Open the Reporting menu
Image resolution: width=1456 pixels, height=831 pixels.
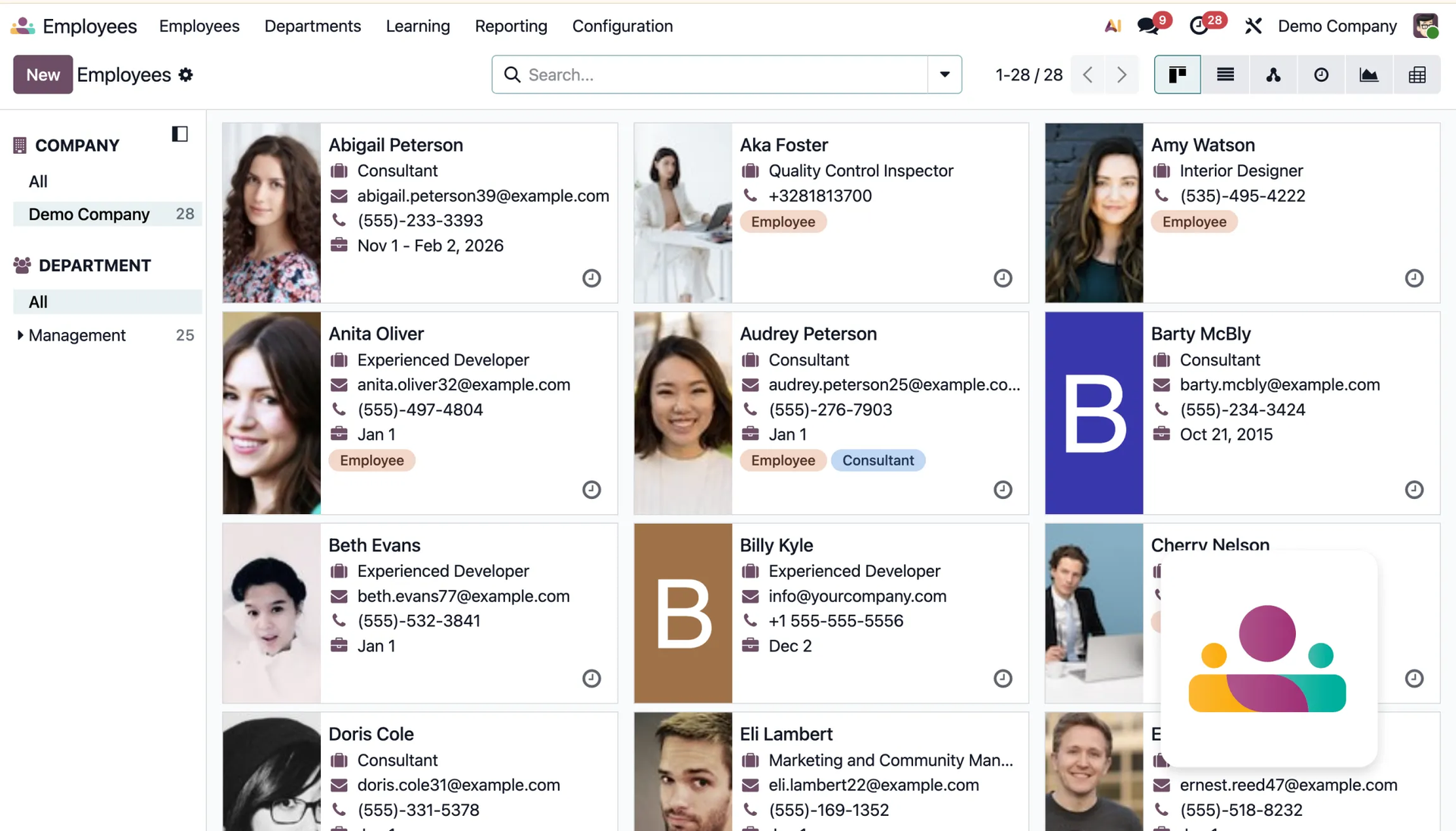pyautogui.click(x=511, y=26)
